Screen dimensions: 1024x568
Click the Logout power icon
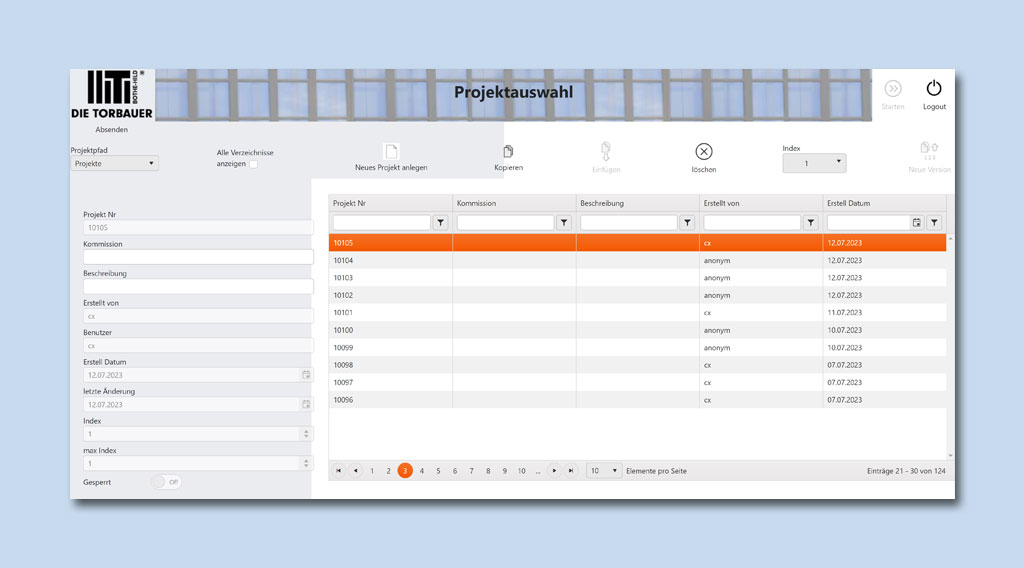click(934, 89)
